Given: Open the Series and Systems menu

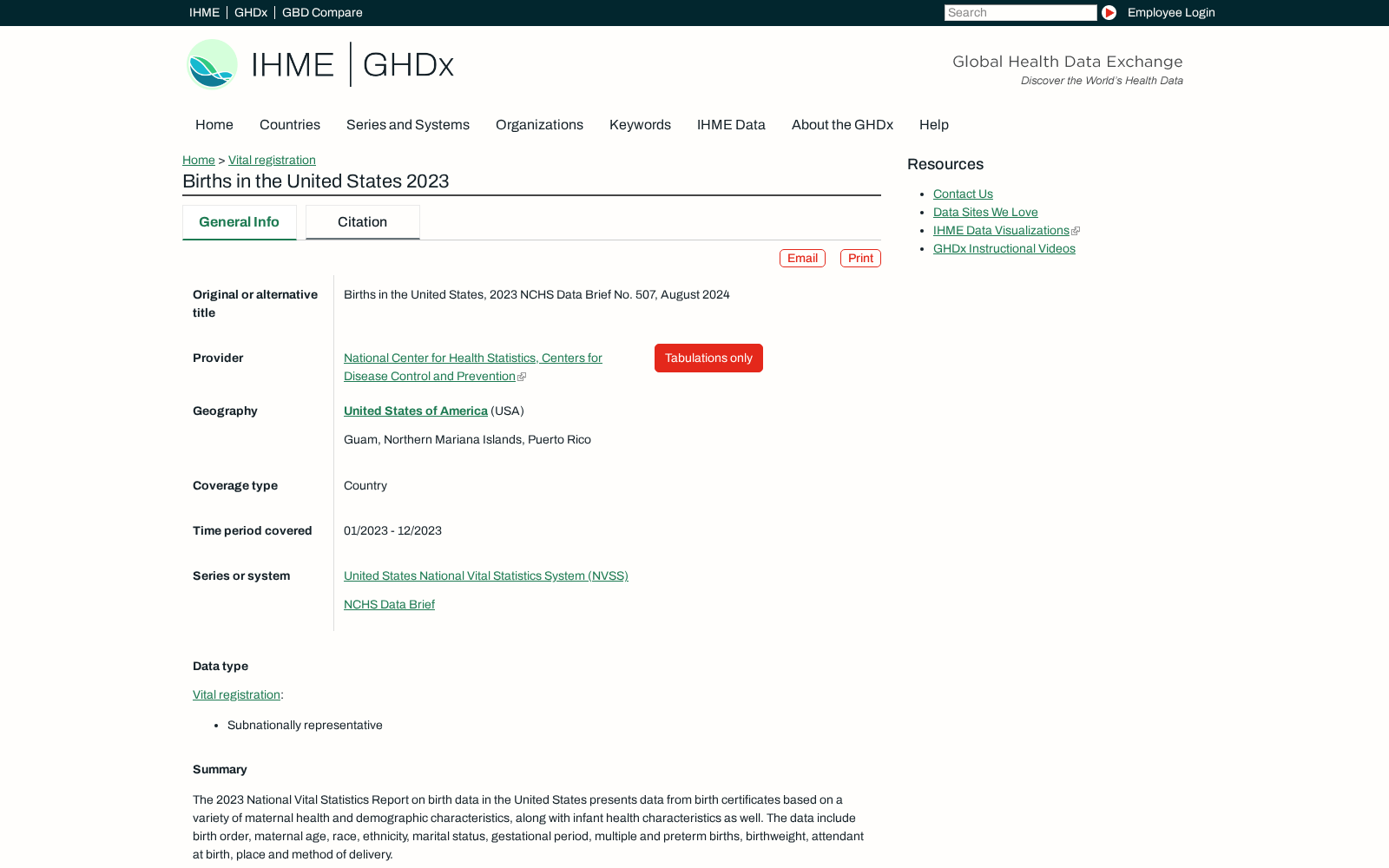Looking at the screenshot, I should [408, 125].
